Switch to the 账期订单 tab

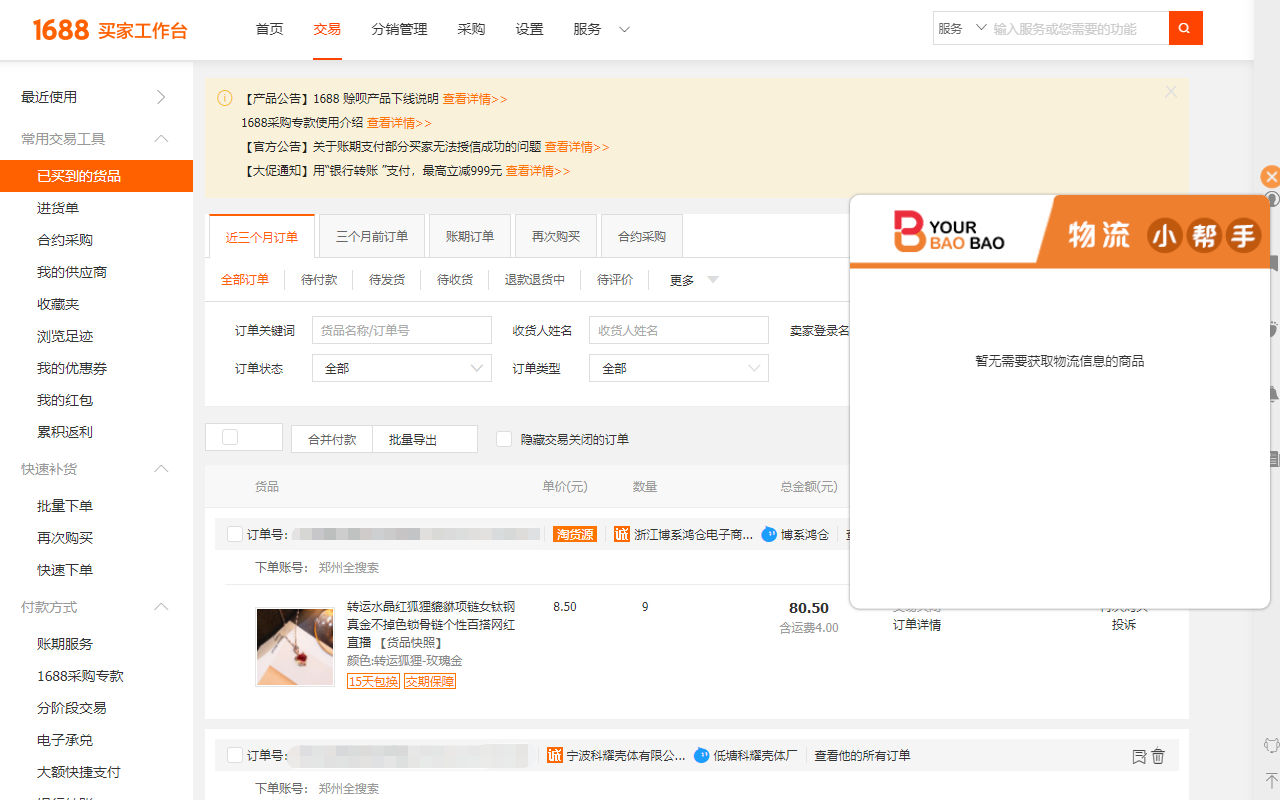point(470,237)
